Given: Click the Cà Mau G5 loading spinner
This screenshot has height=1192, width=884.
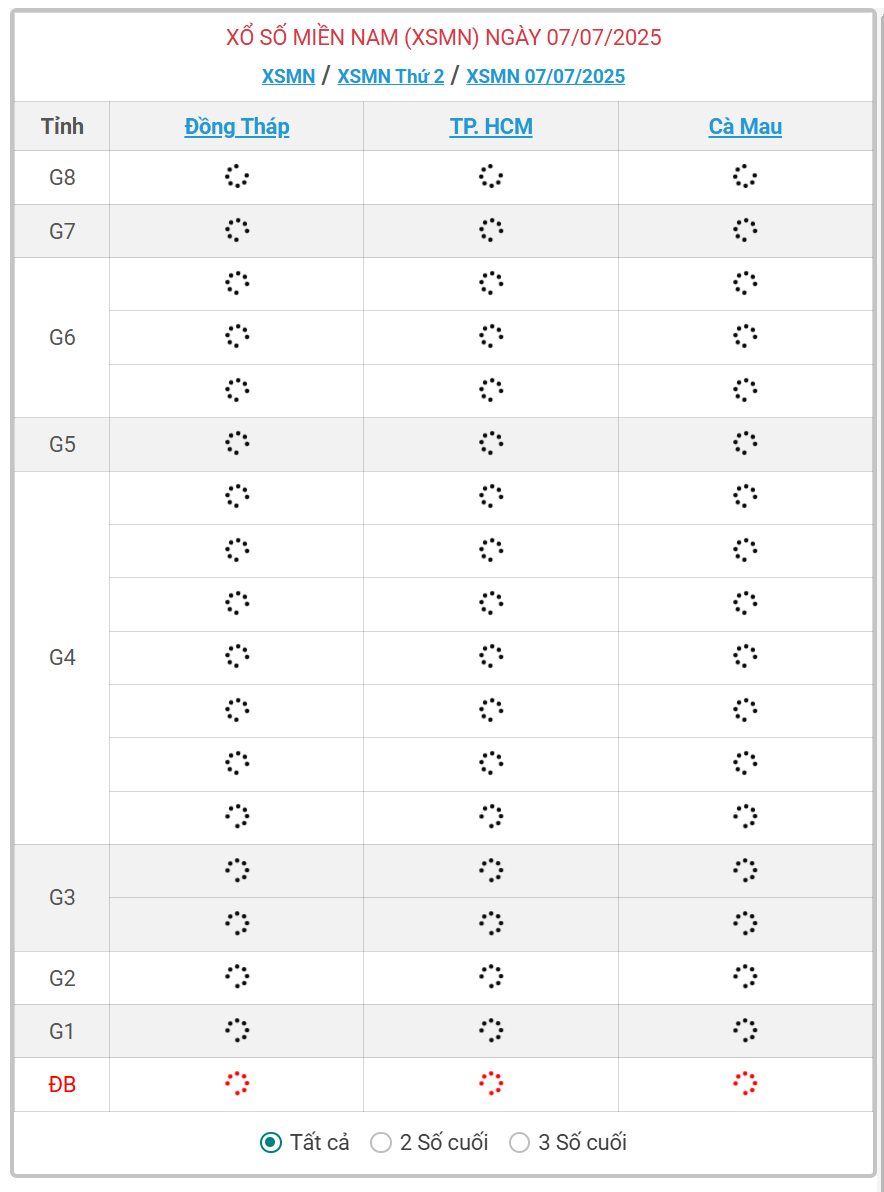Looking at the screenshot, I should (745, 443).
